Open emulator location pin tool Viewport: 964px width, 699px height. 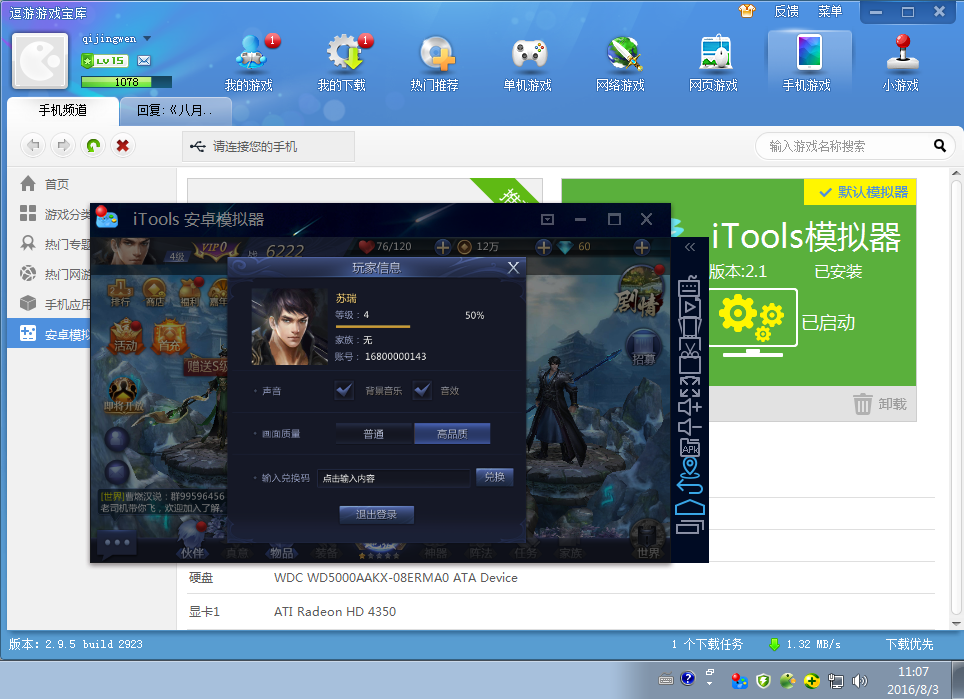click(690, 467)
